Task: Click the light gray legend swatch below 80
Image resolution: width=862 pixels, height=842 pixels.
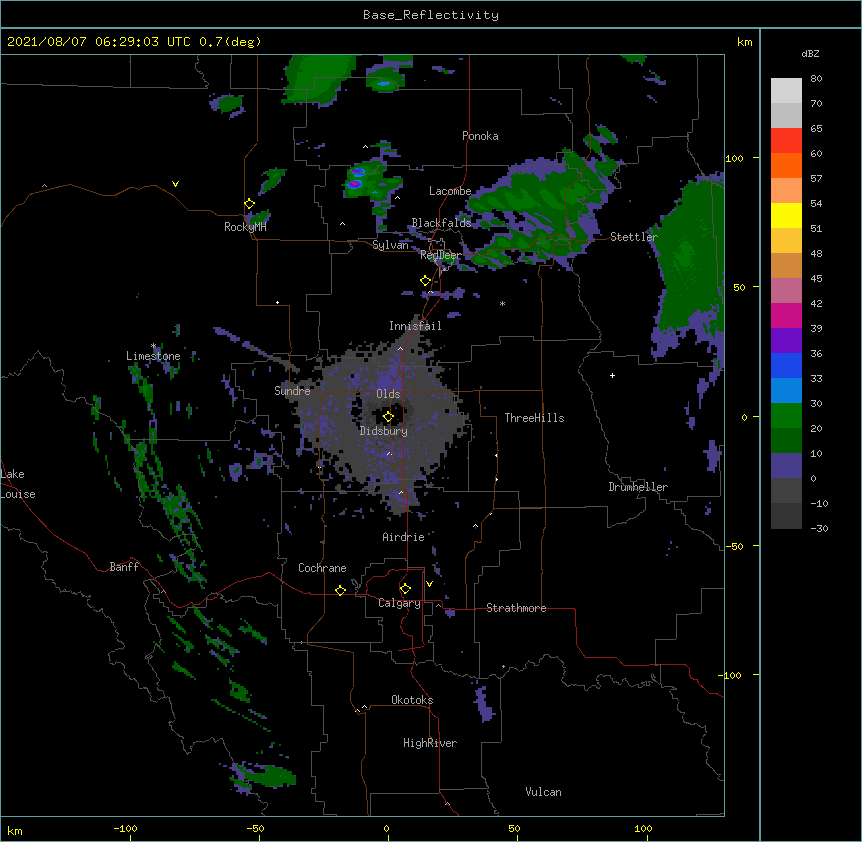Action: point(786,91)
